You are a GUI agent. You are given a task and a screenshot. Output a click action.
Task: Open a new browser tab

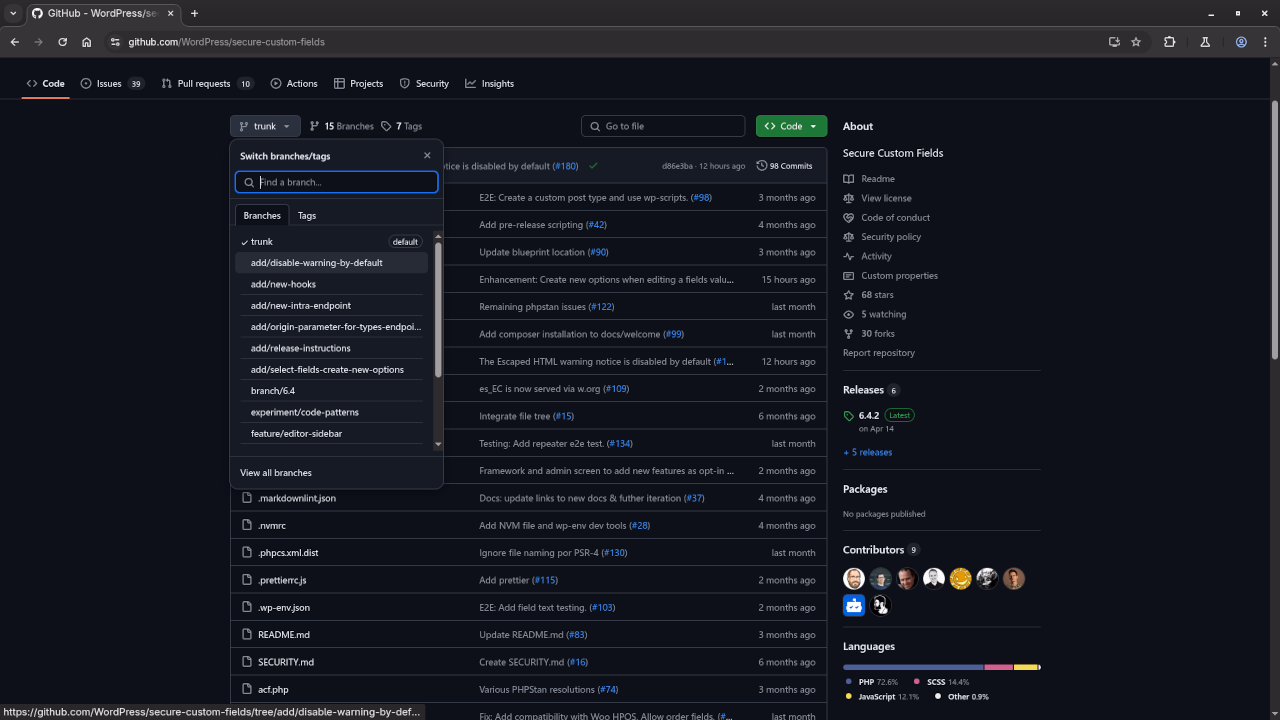[194, 13]
